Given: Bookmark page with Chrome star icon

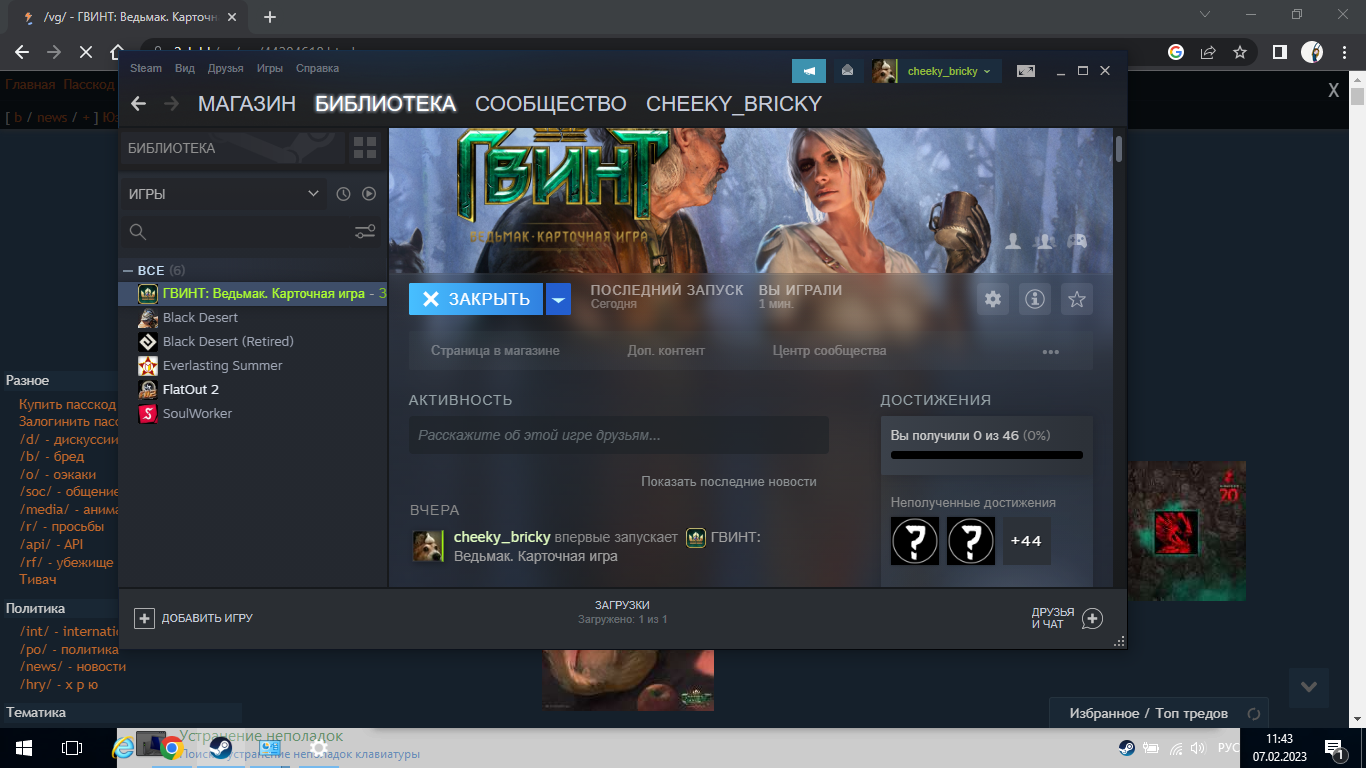Looking at the screenshot, I should [x=1240, y=52].
